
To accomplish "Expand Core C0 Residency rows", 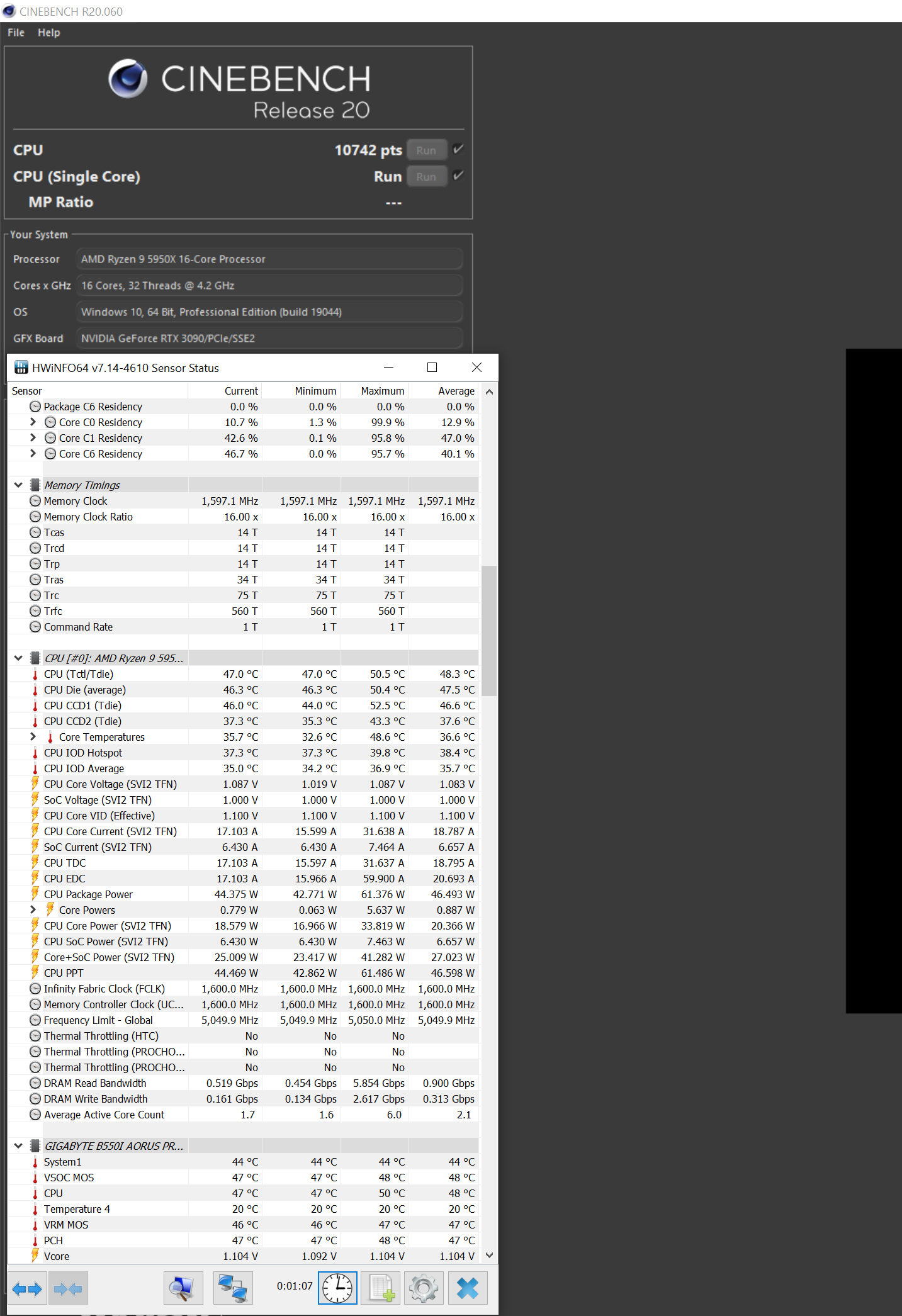I will [33, 422].
